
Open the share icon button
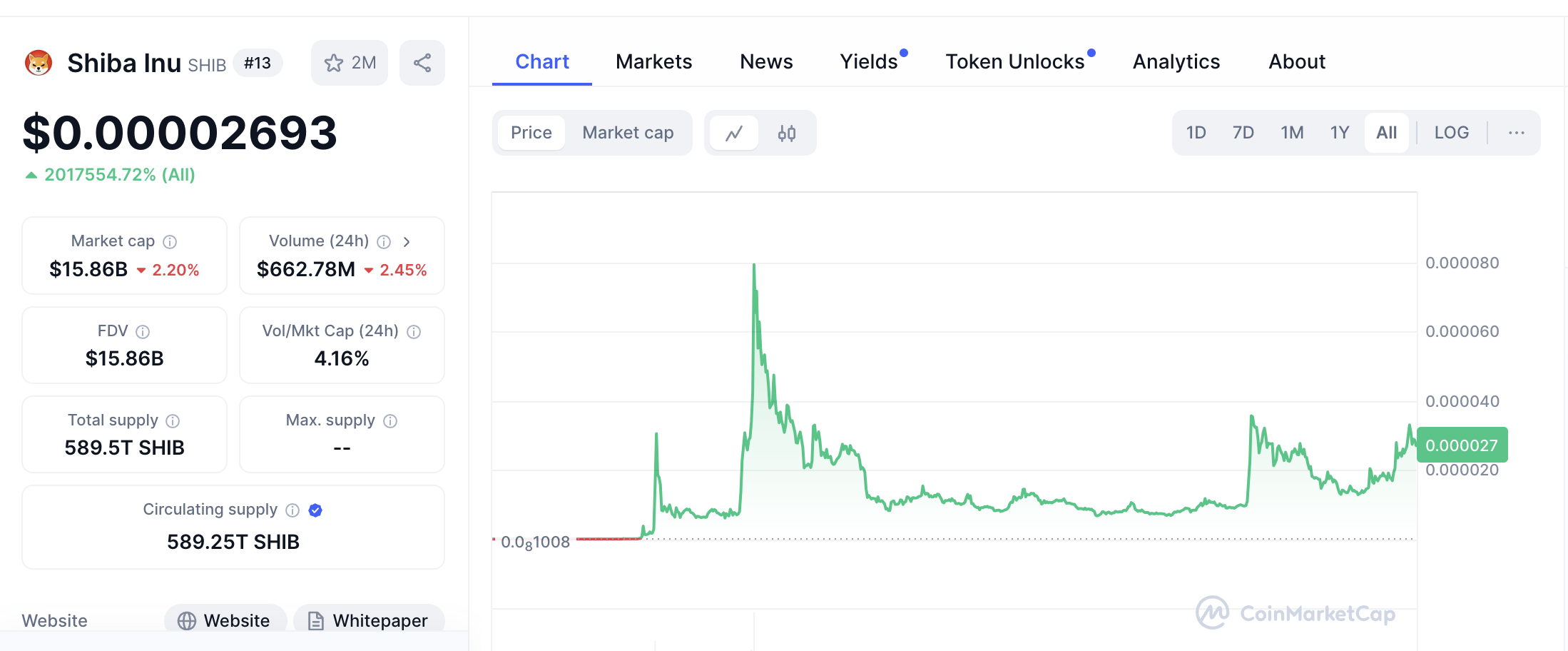click(x=422, y=63)
